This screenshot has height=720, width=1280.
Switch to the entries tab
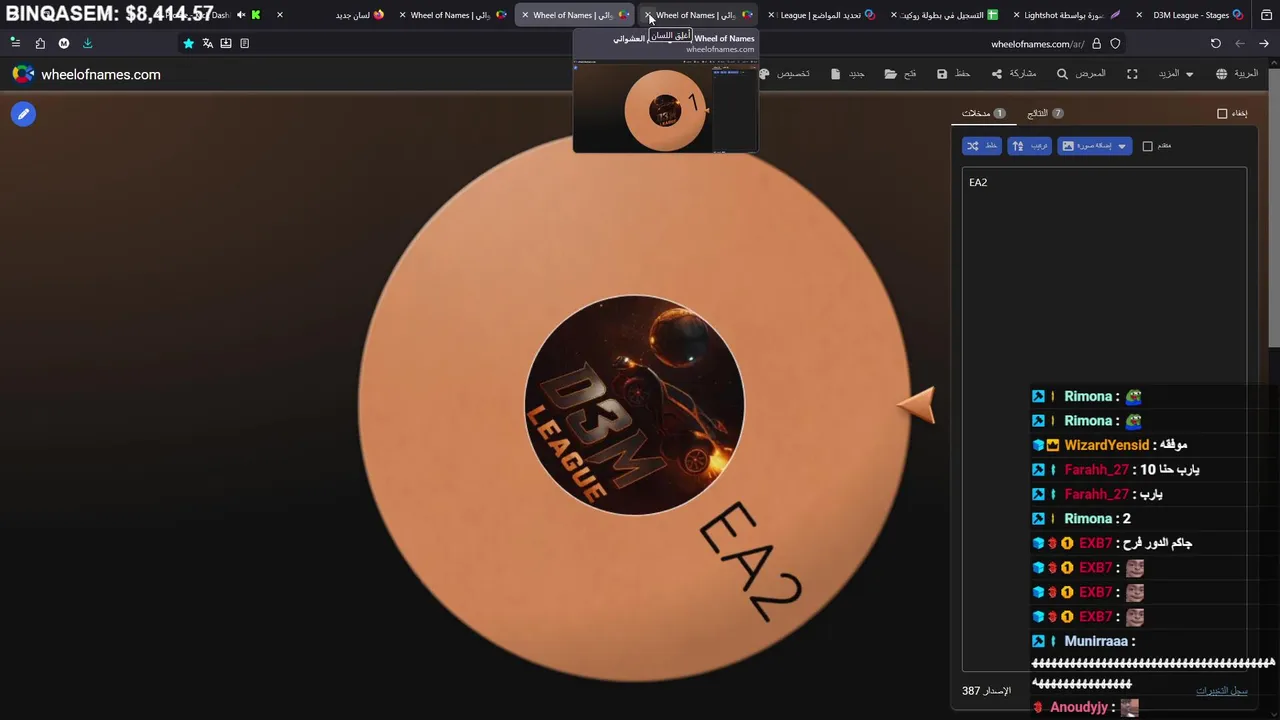(983, 113)
